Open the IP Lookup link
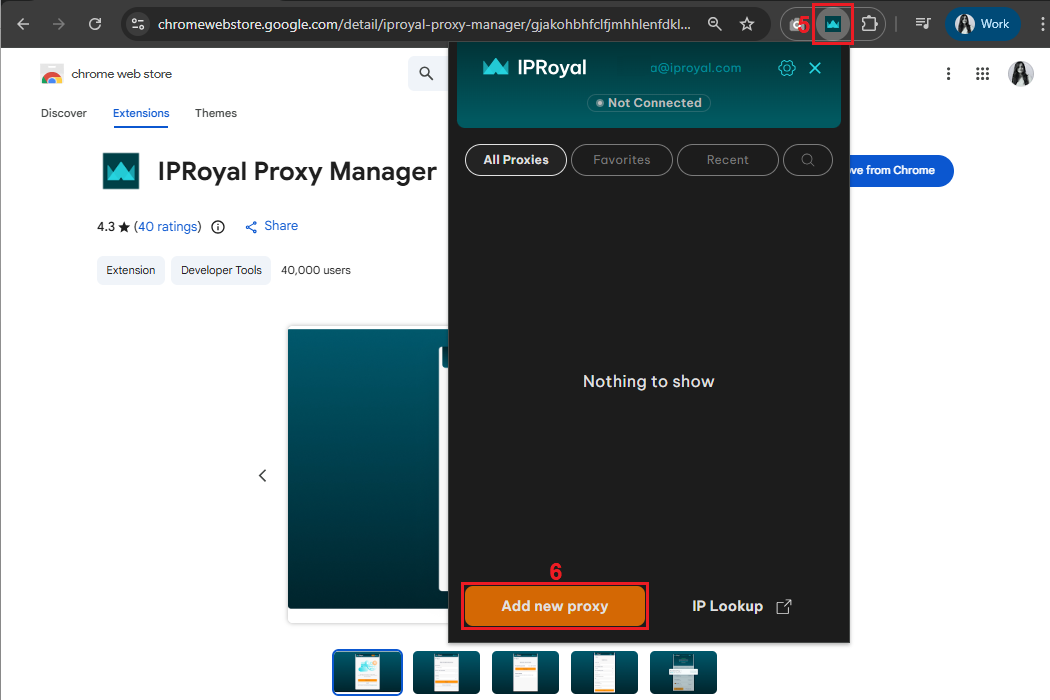The width and height of the screenshot is (1050, 700). [x=741, y=606]
